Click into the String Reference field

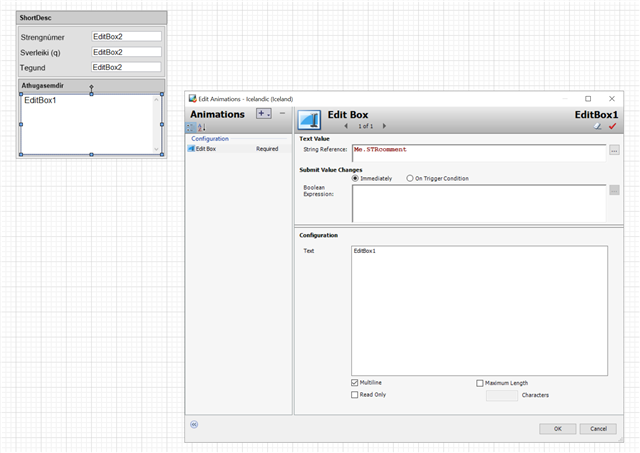coord(479,153)
